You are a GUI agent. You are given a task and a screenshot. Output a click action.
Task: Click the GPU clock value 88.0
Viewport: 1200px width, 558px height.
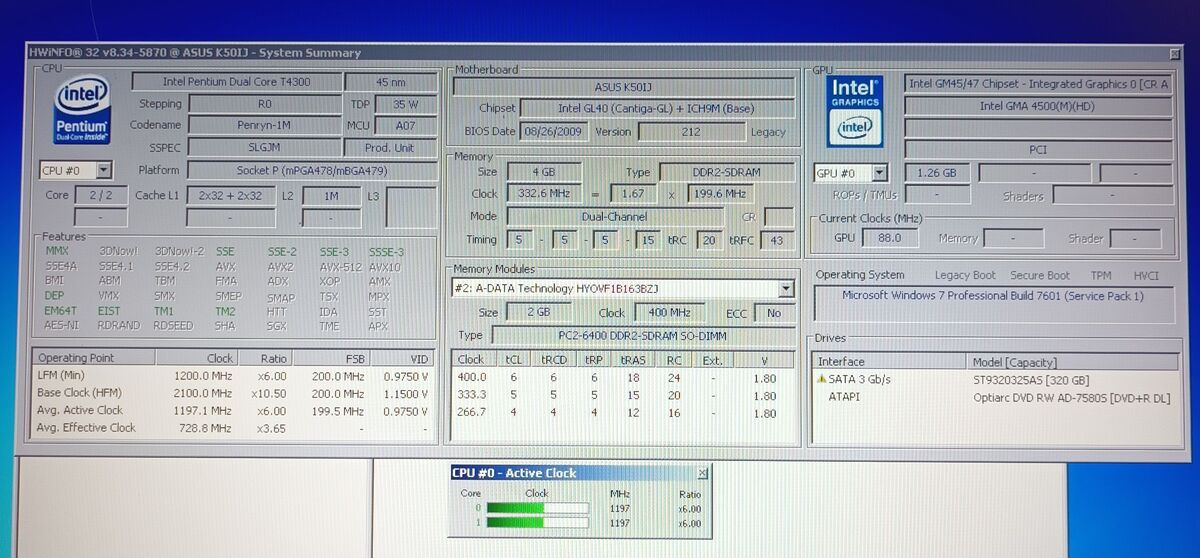click(x=890, y=238)
